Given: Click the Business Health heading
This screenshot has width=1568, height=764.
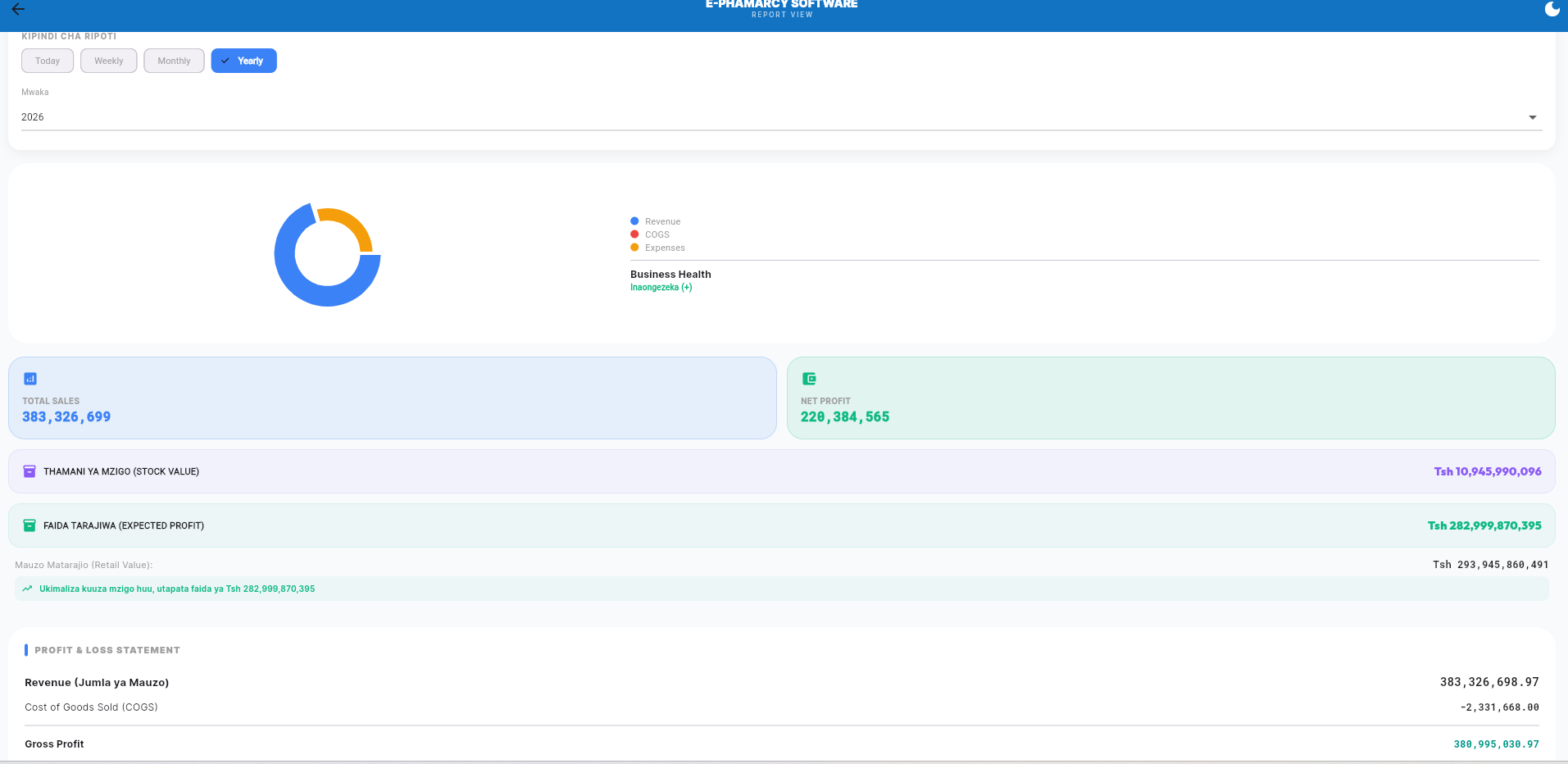Looking at the screenshot, I should 670,275.
